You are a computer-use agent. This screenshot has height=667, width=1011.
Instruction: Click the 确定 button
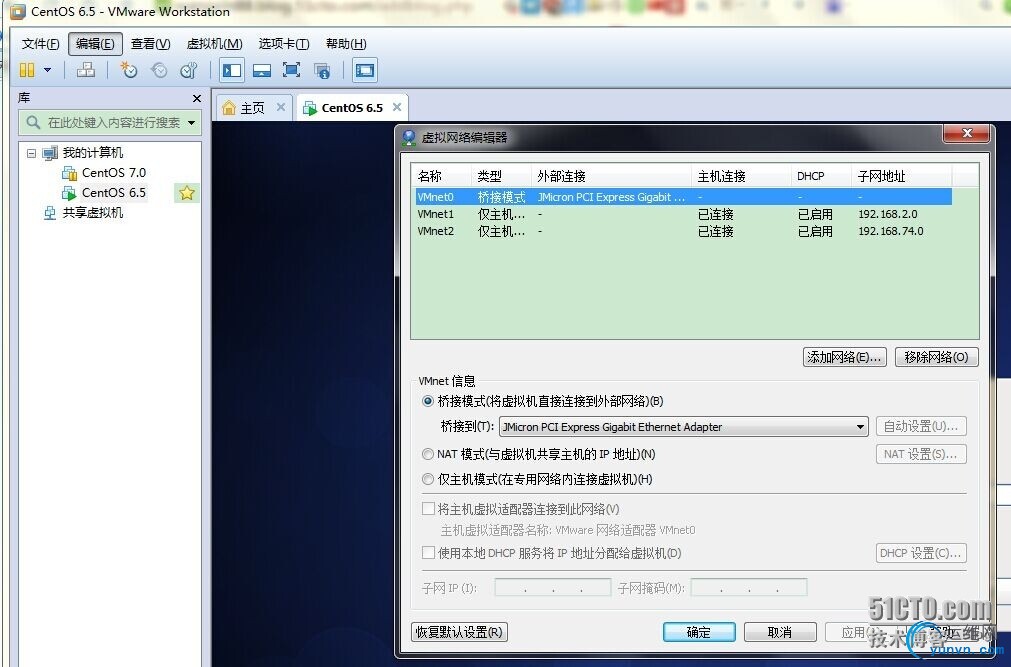coord(699,632)
